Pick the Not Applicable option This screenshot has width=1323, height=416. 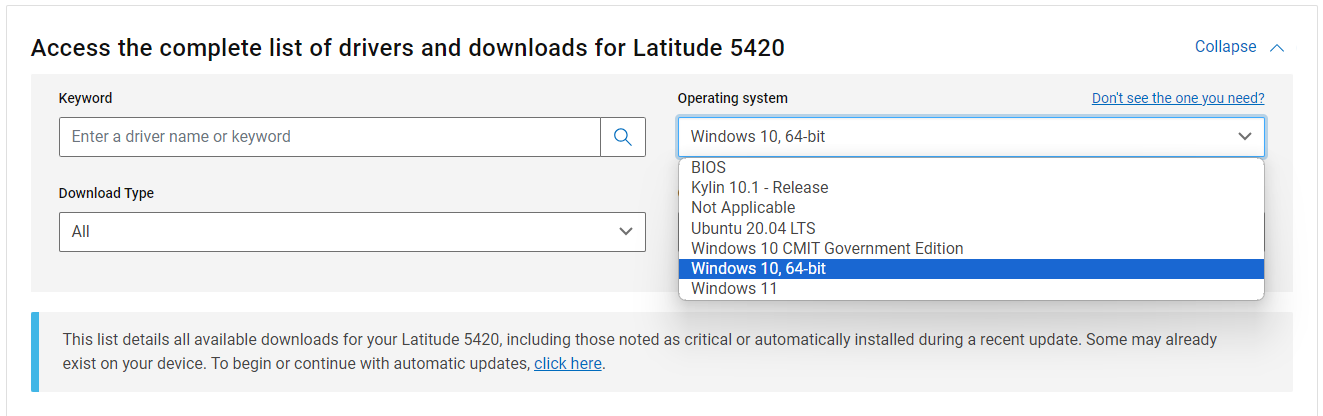(x=743, y=208)
